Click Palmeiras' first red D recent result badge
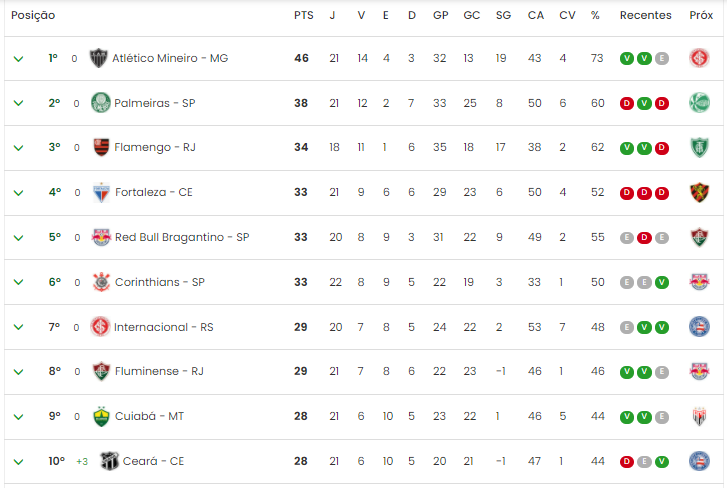The width and height of the screenshot is (727, 488). click(627, 103)
